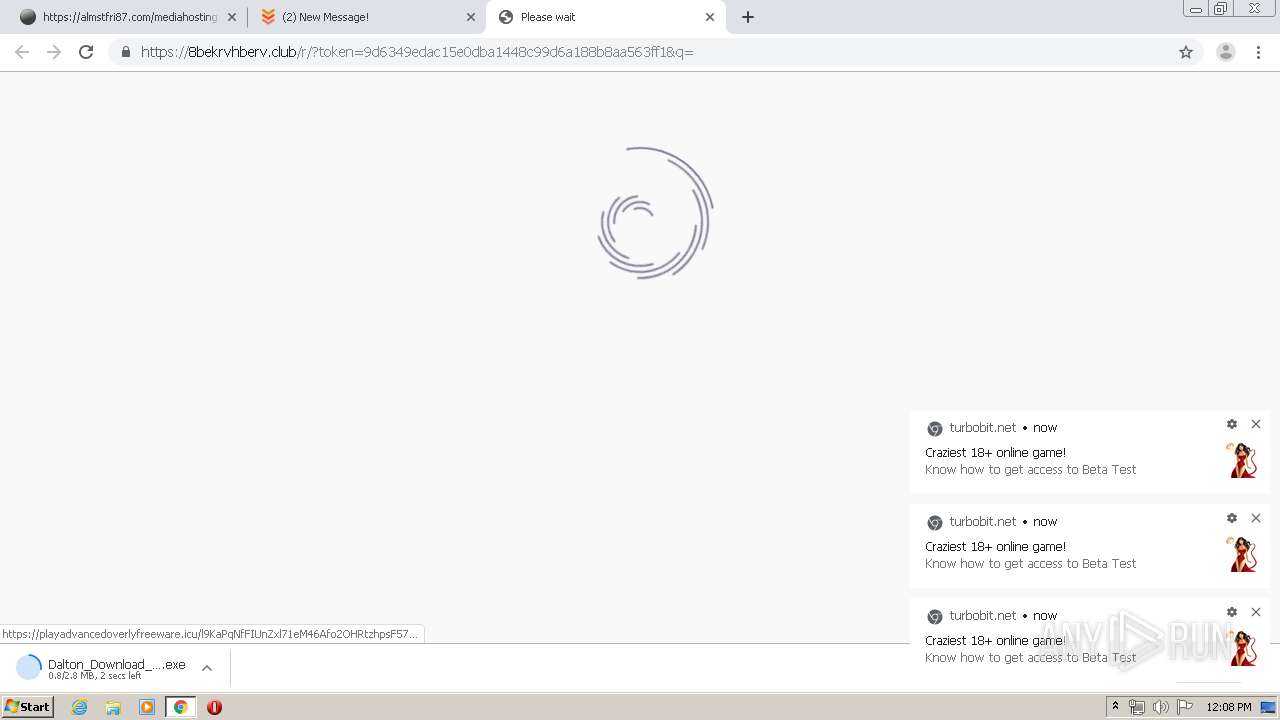Open settings of middle turbobit.net notification
This screenshot has height=720, width=1280.
pyautogui.click(x=1232, y=518)
